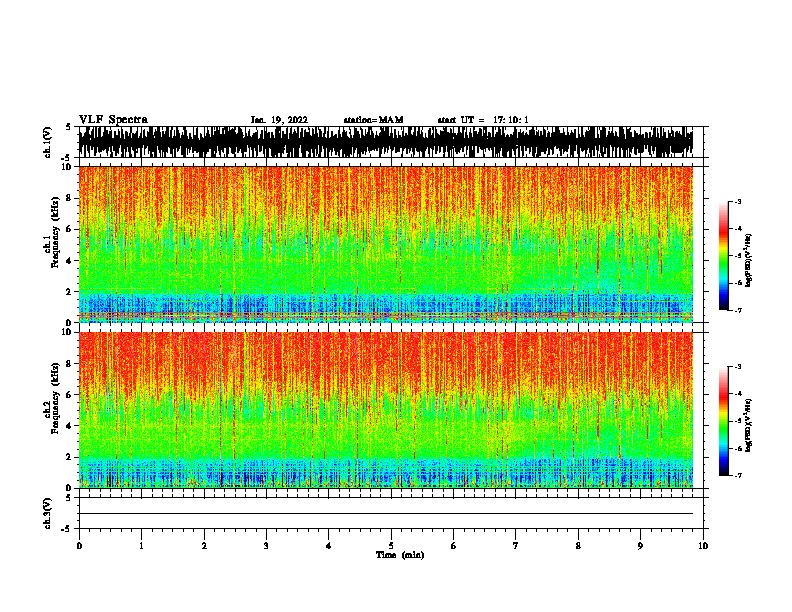Click the '-3' label on ch.1 color bar

pyautogui.click(x=738, y=202)
